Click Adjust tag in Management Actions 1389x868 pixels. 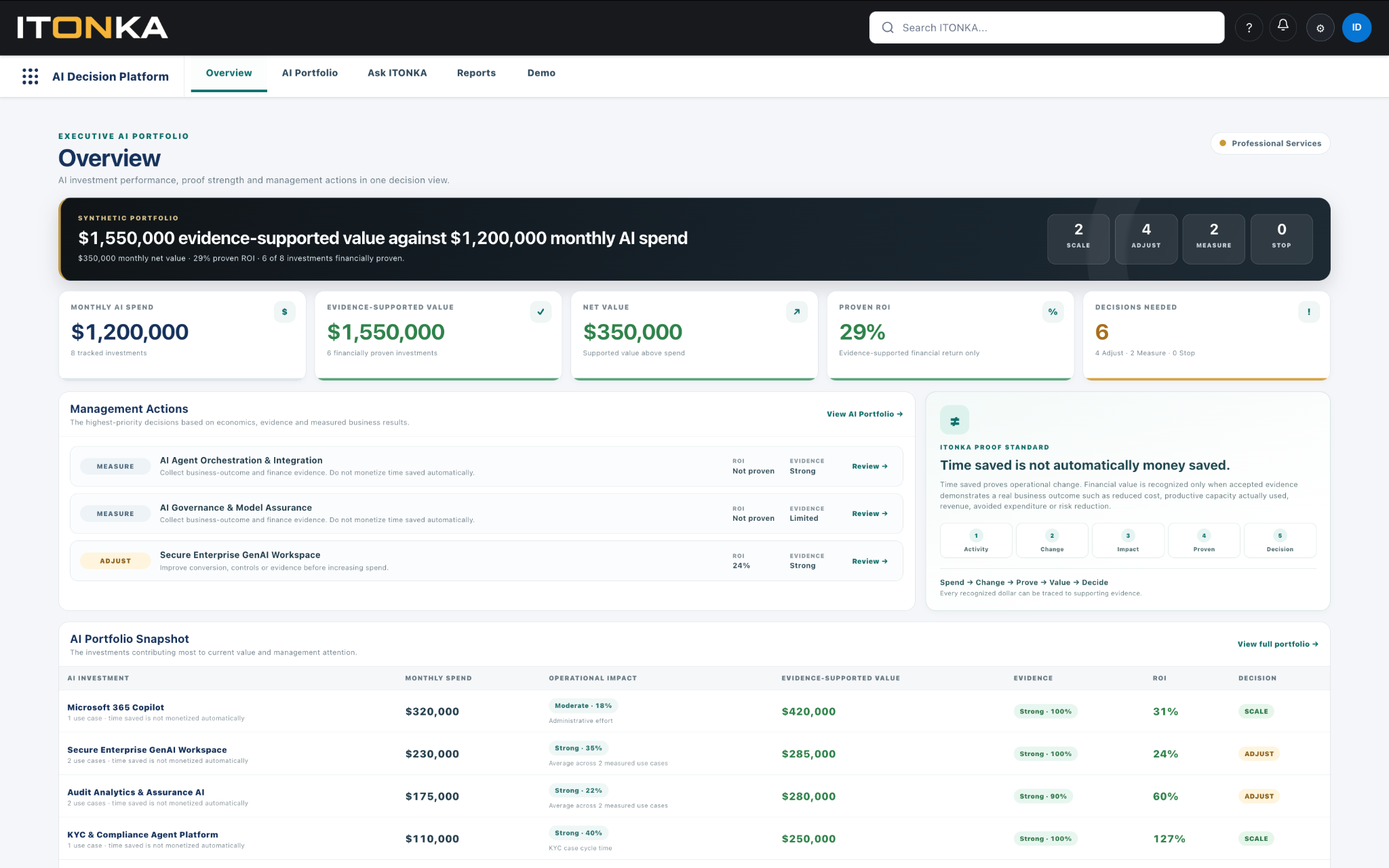(115, 561)
